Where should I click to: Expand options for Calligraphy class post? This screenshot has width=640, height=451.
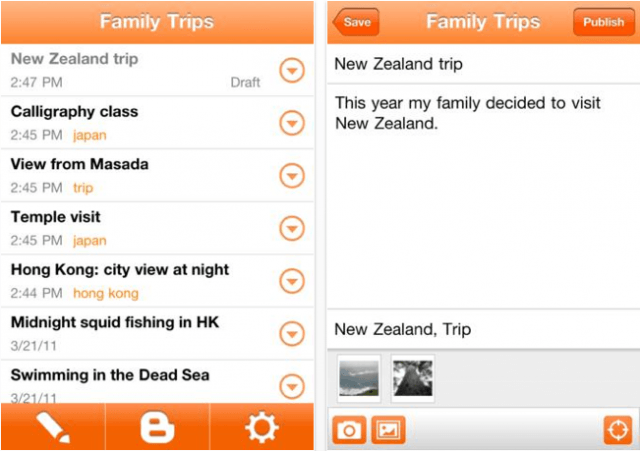pos(291,123)
